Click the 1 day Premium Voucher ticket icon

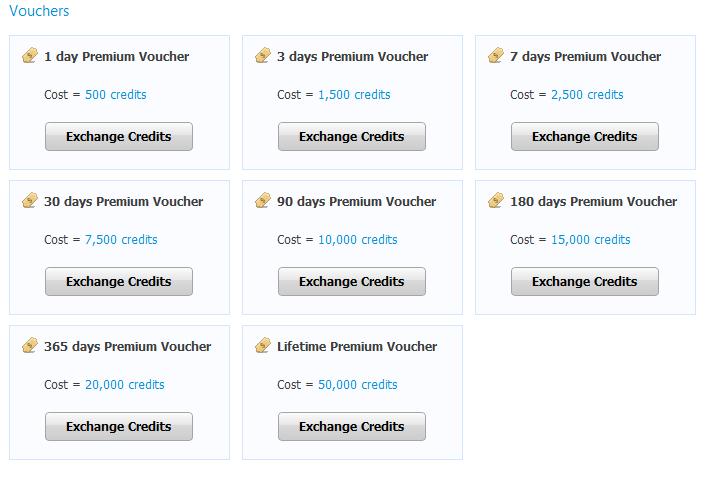tap(30, 56)
